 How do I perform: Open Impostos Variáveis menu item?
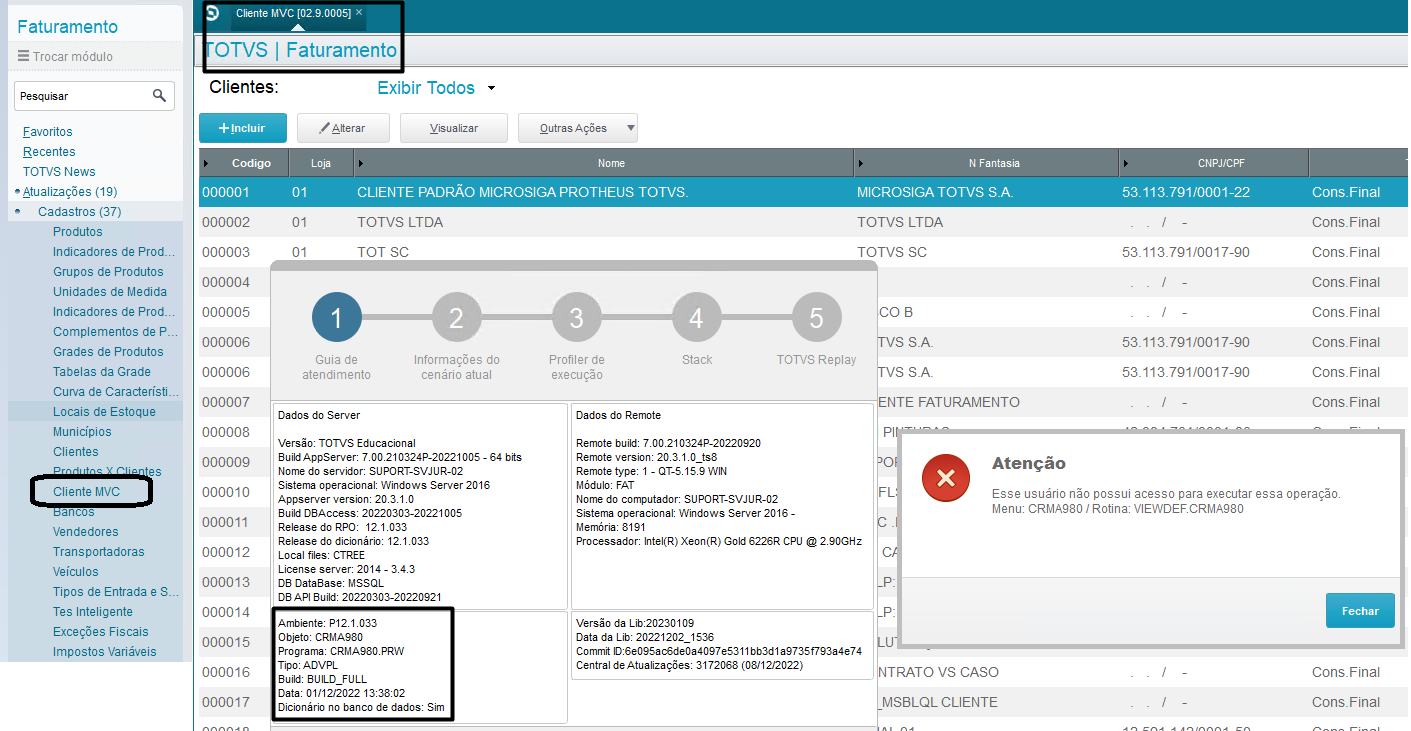point(105,652)
